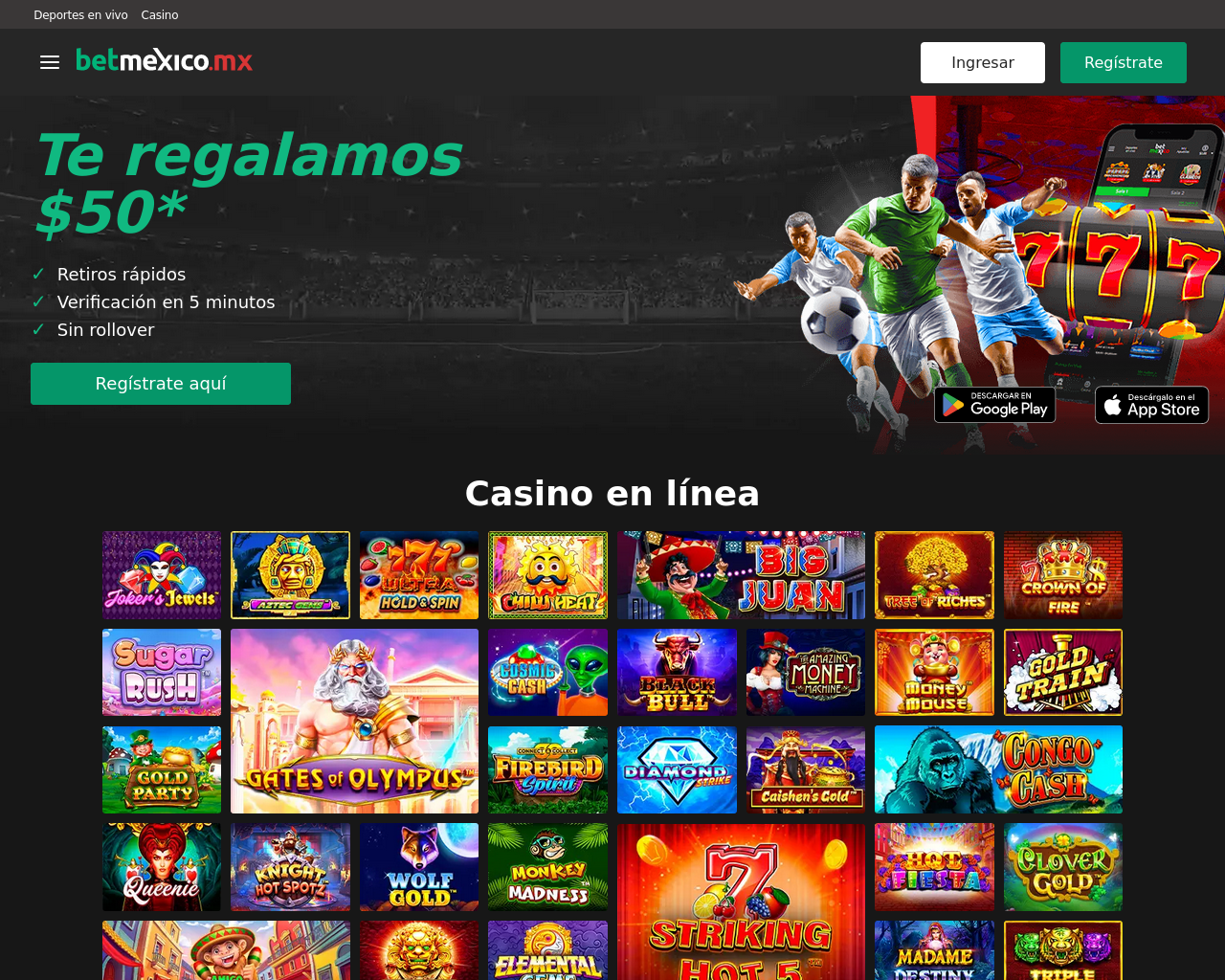Choose the Black Bull game
Viewport: 1225px width, 980px height.
coord(677,672)
